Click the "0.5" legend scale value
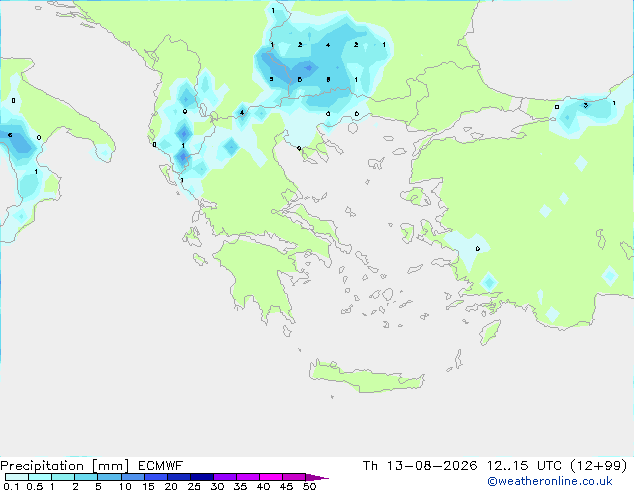 tap(35, 486)
